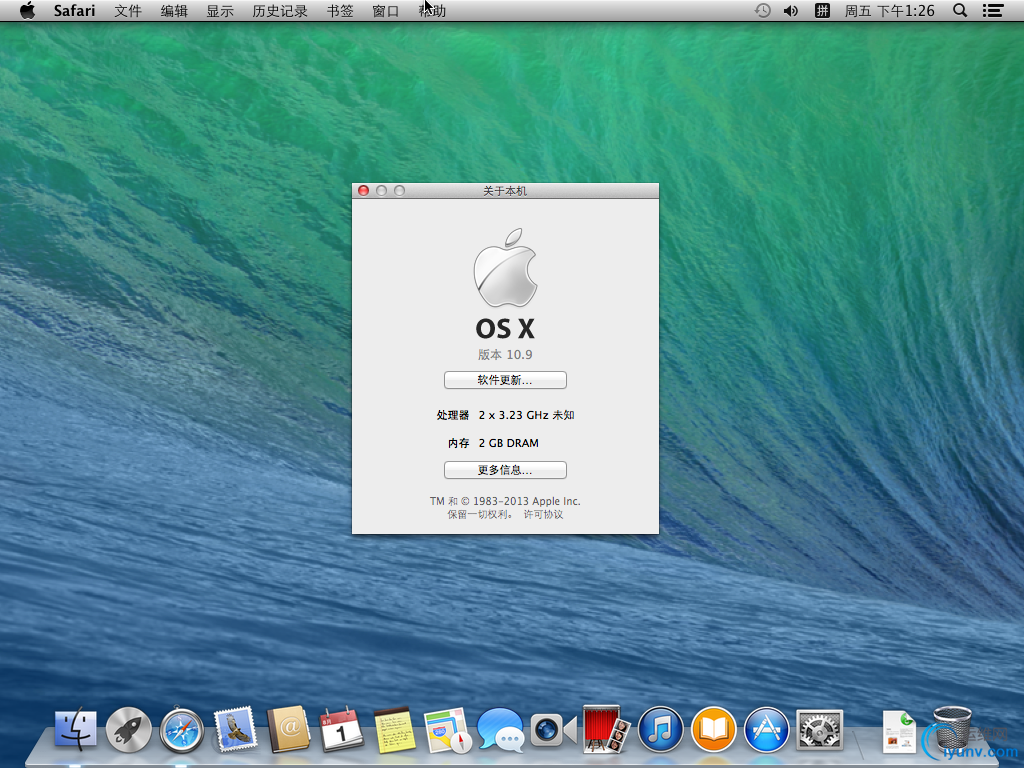
Task: Open Maps app from the Dock
Action: (x=447, y=731)
